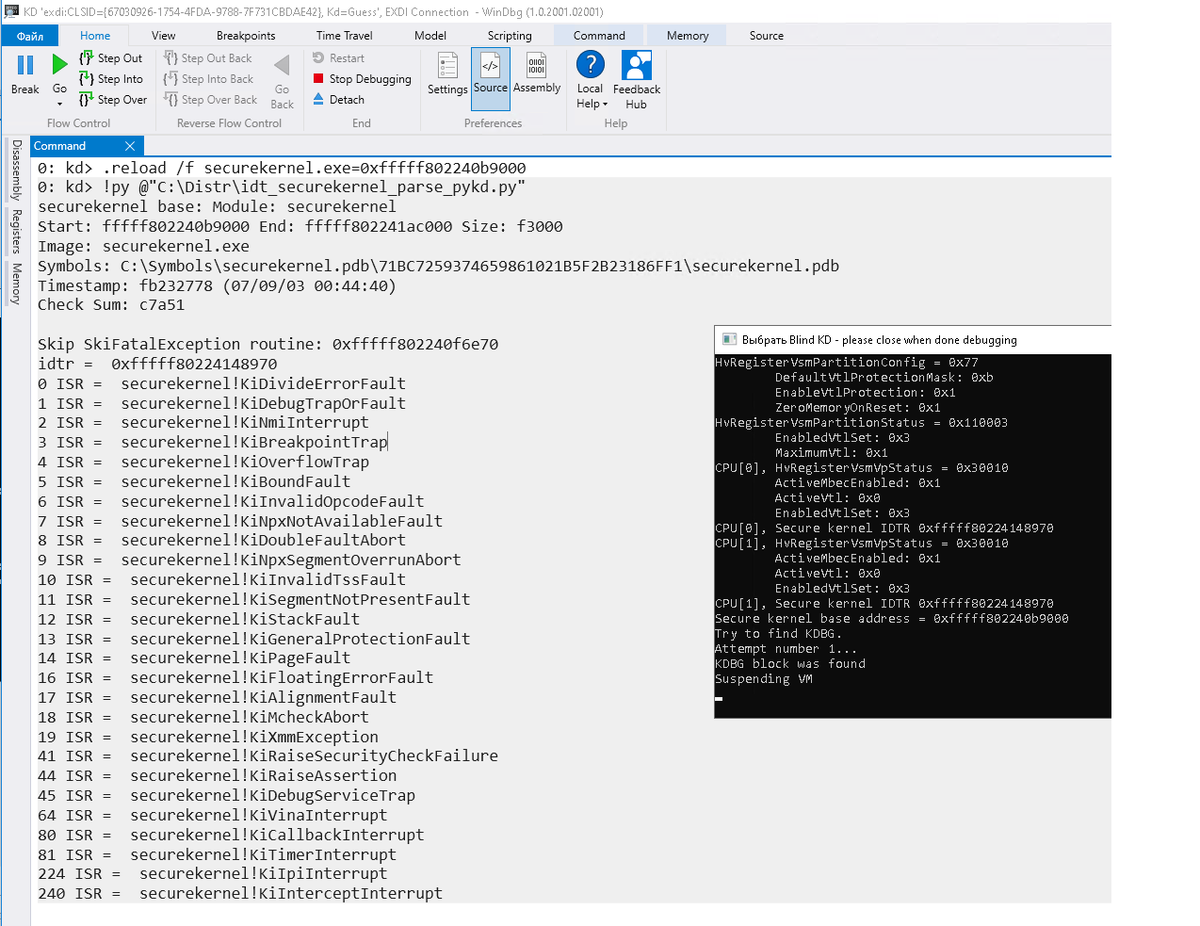Switch to the Home ribbon tab

pos(95,36)
